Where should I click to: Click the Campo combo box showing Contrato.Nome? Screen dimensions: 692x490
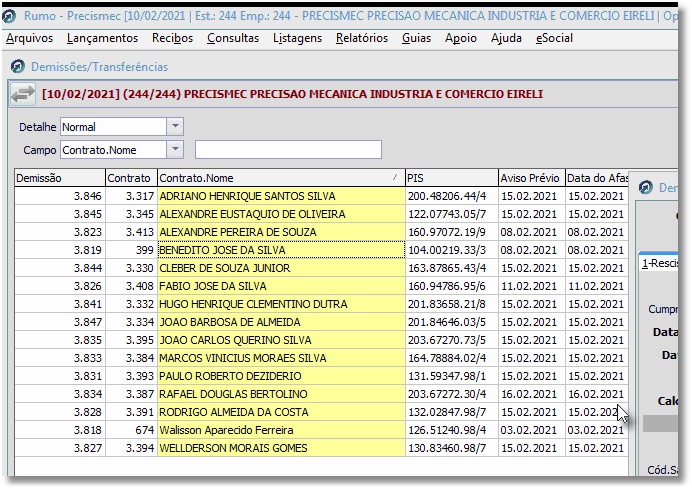tap(122, 150)
